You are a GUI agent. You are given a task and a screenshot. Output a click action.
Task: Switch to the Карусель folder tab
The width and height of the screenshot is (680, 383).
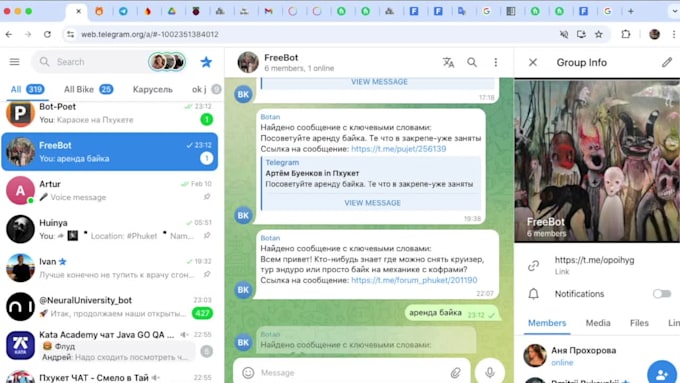[153, 89]
